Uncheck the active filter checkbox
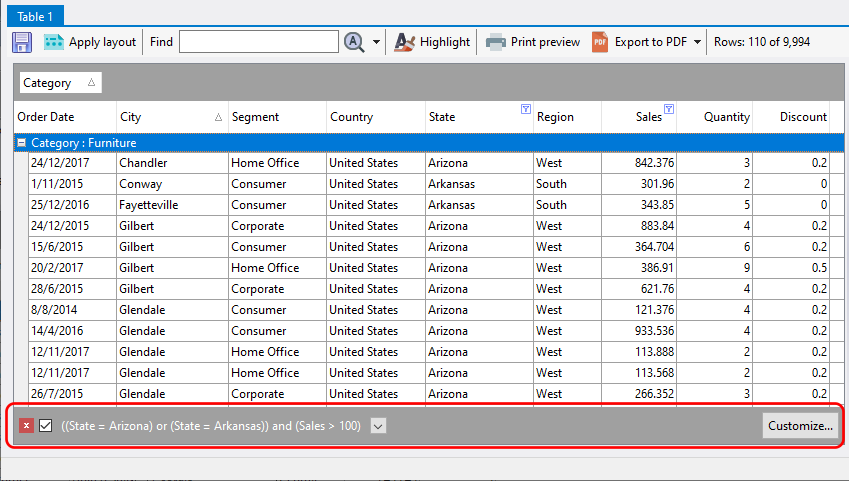Image resolution: width=849 pixels, height=481 pixels. coord(46,426)
